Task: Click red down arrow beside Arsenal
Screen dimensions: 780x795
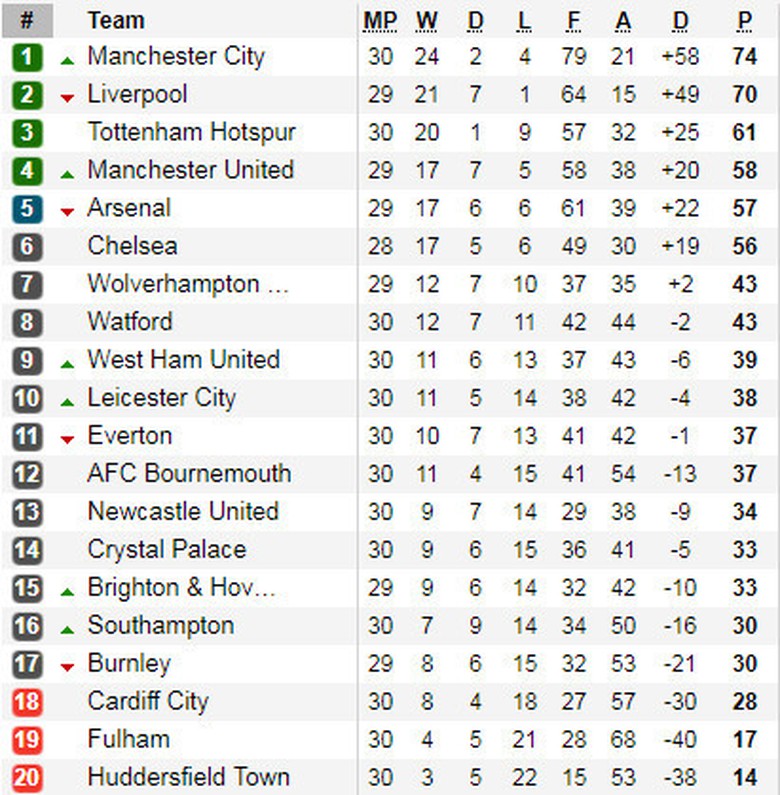Action: point(68,211)
